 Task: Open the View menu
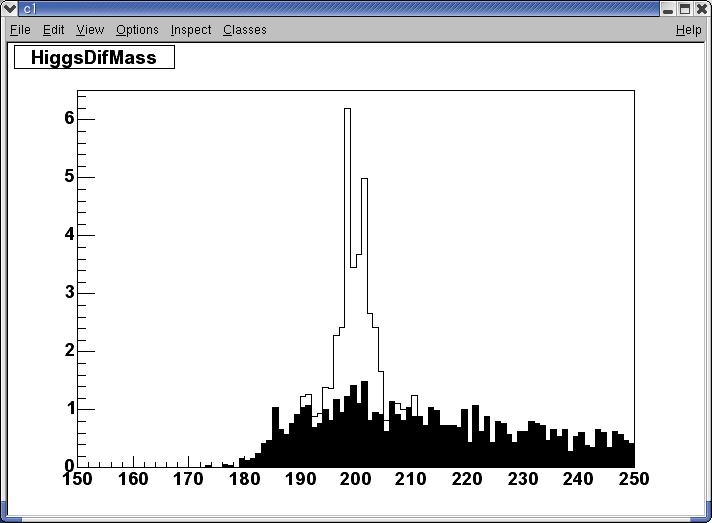click(90, 30)
